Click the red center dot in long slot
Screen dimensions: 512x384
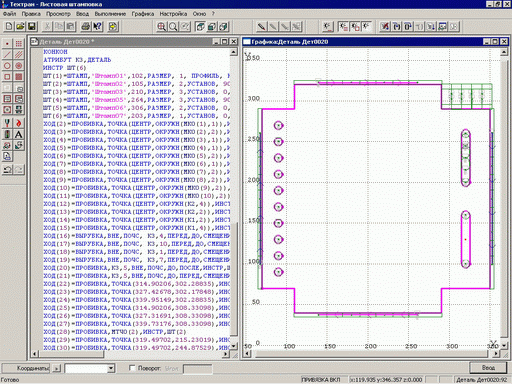[465, 239]
